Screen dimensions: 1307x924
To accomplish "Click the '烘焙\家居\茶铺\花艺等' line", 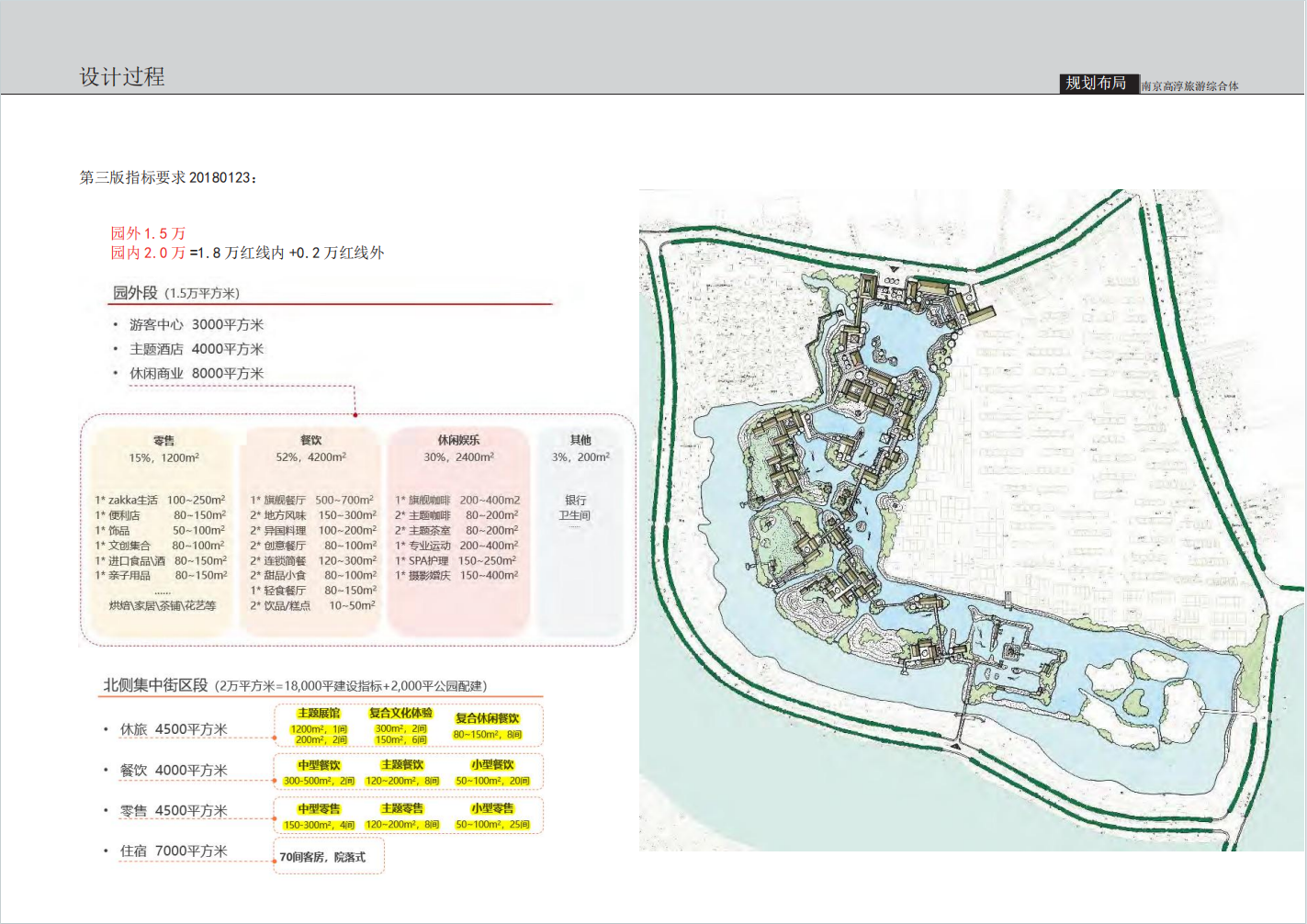I will click(163, 605).
